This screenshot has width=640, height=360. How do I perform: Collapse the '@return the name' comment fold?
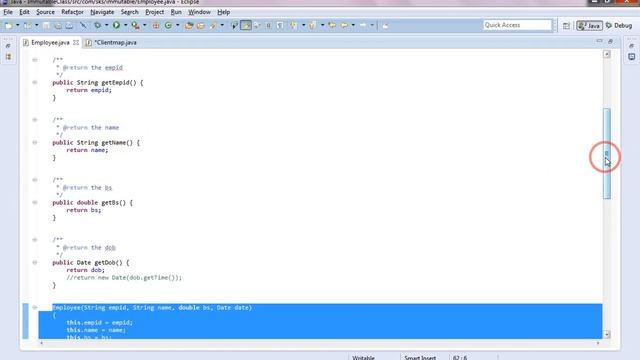(35, 120)
